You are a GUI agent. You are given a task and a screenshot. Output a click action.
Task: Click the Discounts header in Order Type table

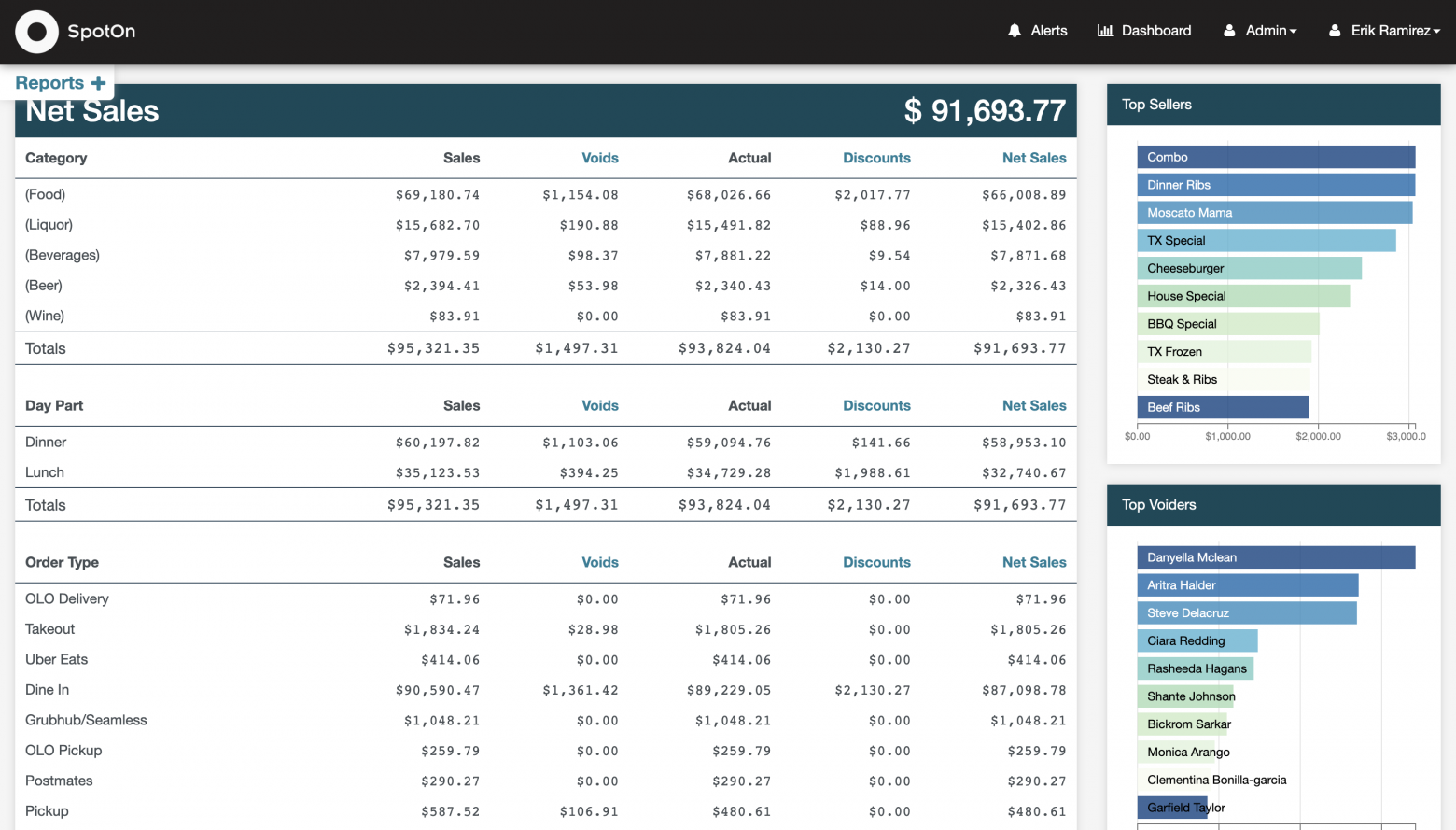tap(876, 562)
